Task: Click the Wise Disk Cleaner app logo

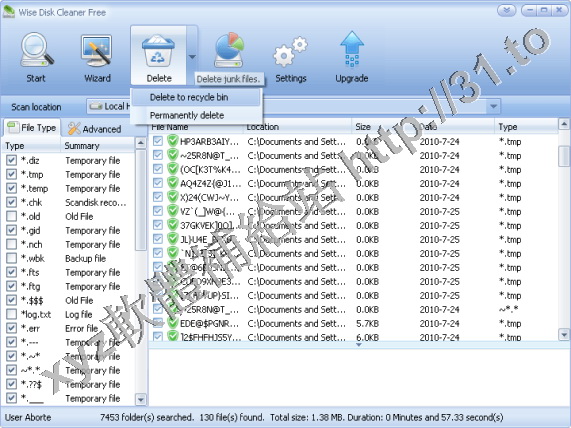Action: click(x=8, y=12)
